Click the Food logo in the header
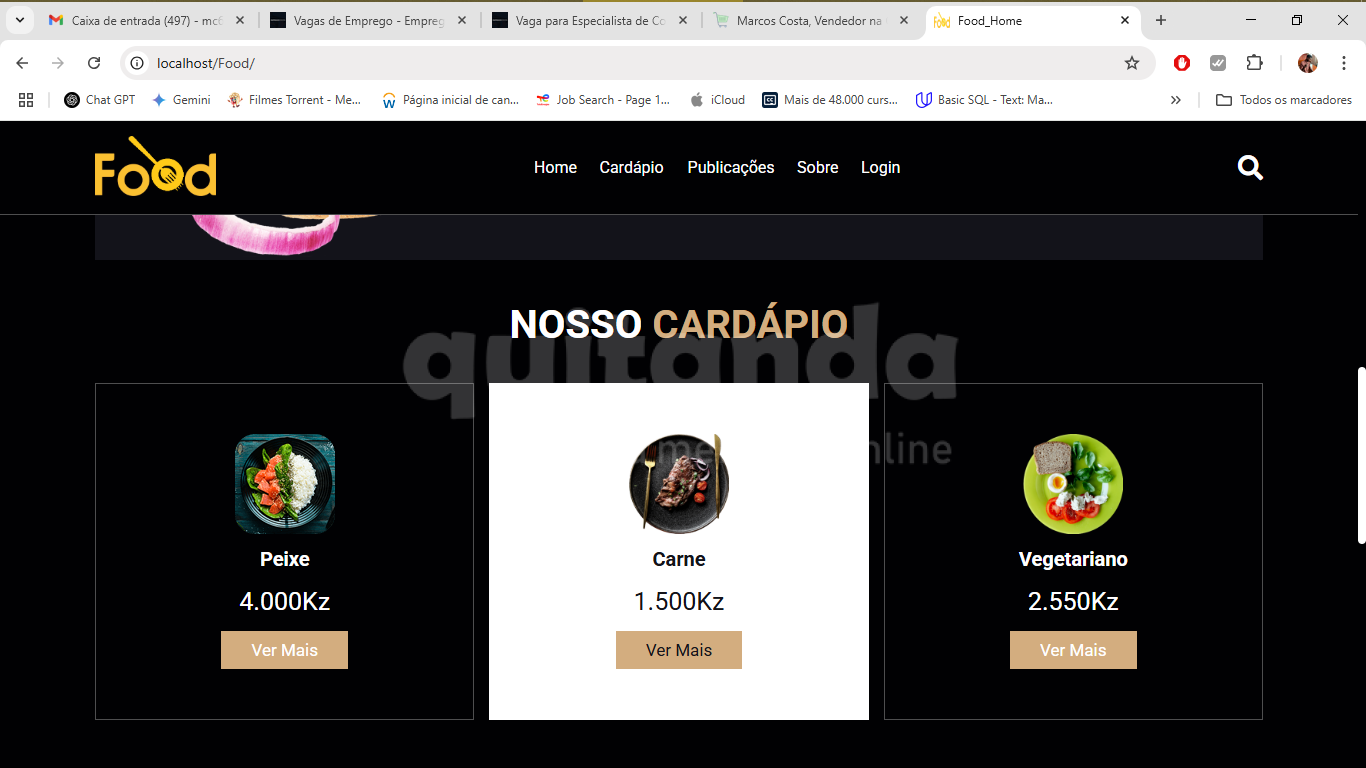 click(155, 166)
